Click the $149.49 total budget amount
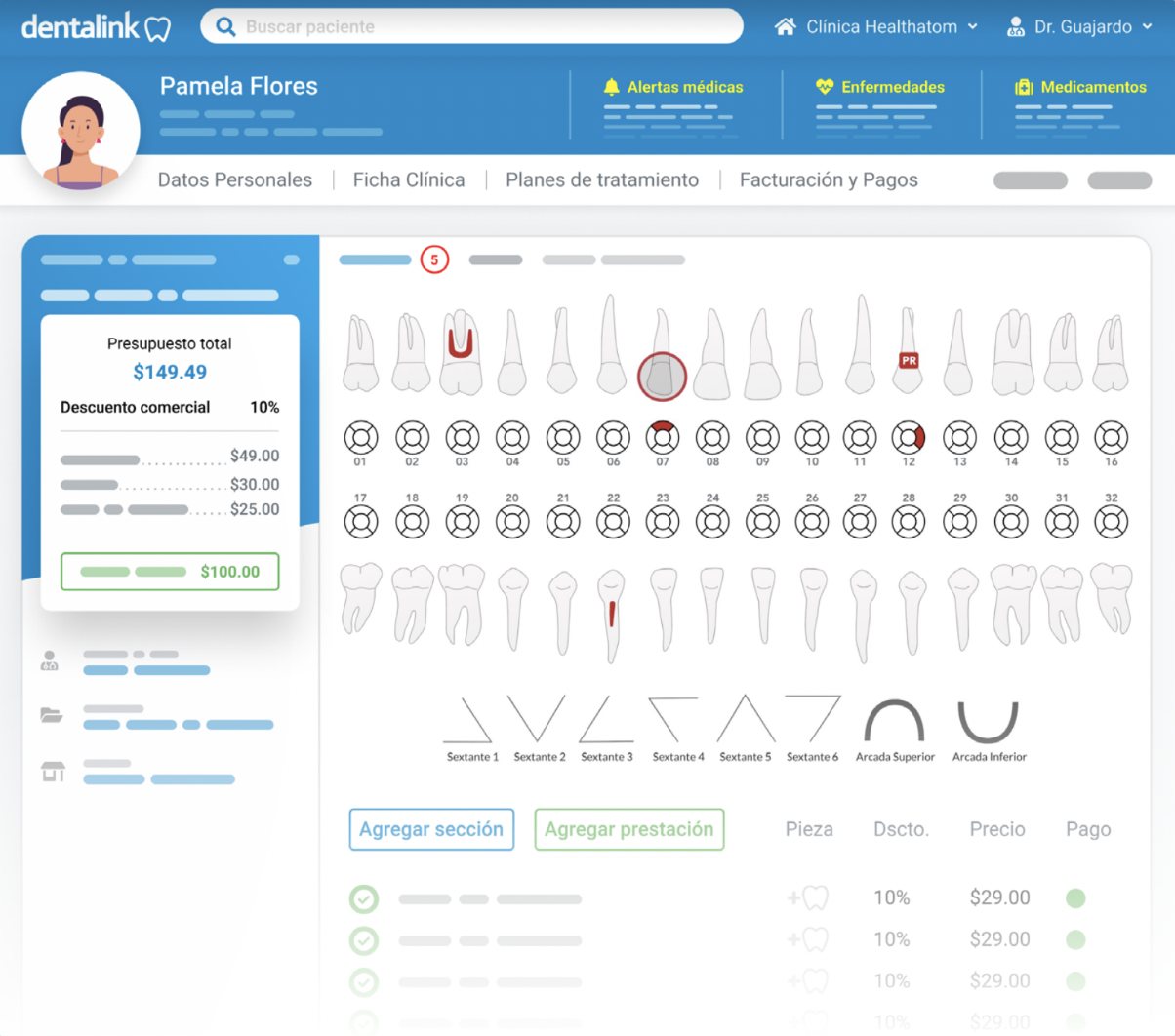The height and width of the screenshot is (1036, 1175). tap(170, 372)
